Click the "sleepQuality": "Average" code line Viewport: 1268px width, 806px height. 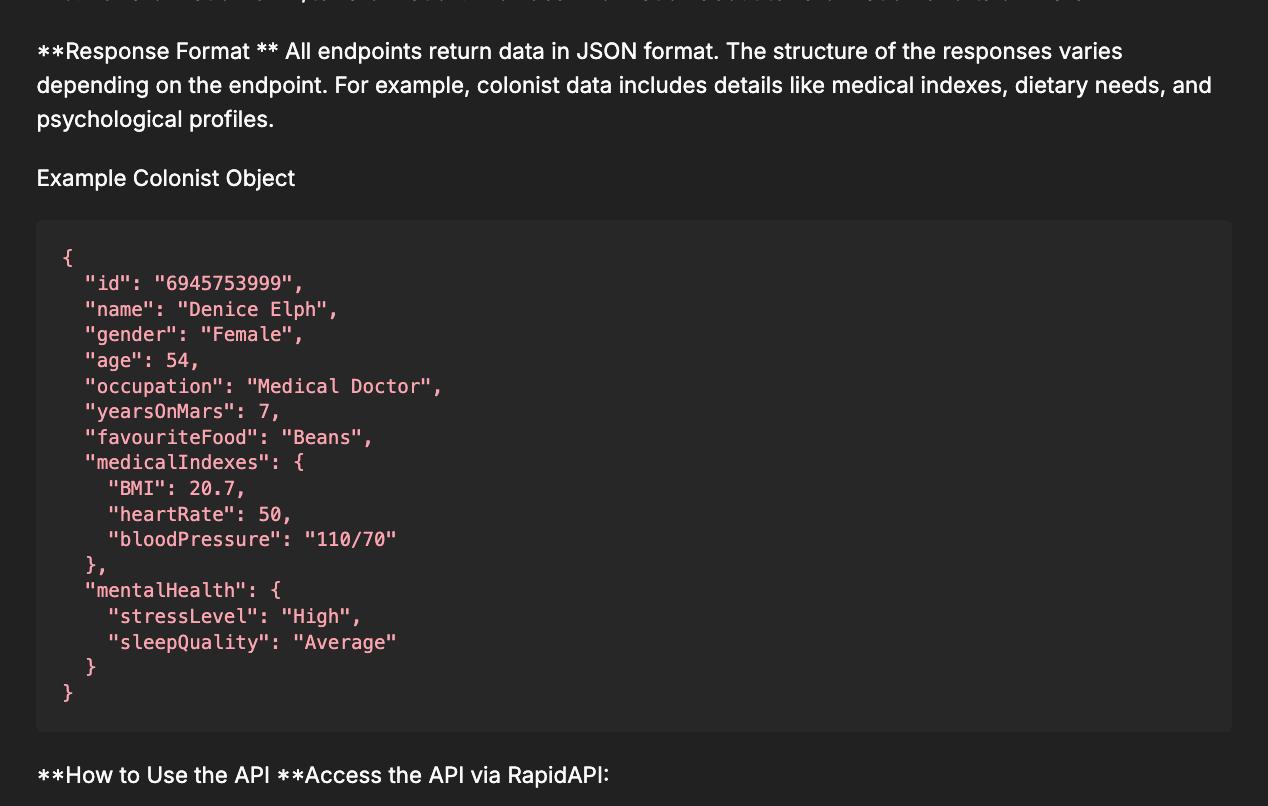tap(253, 642)
